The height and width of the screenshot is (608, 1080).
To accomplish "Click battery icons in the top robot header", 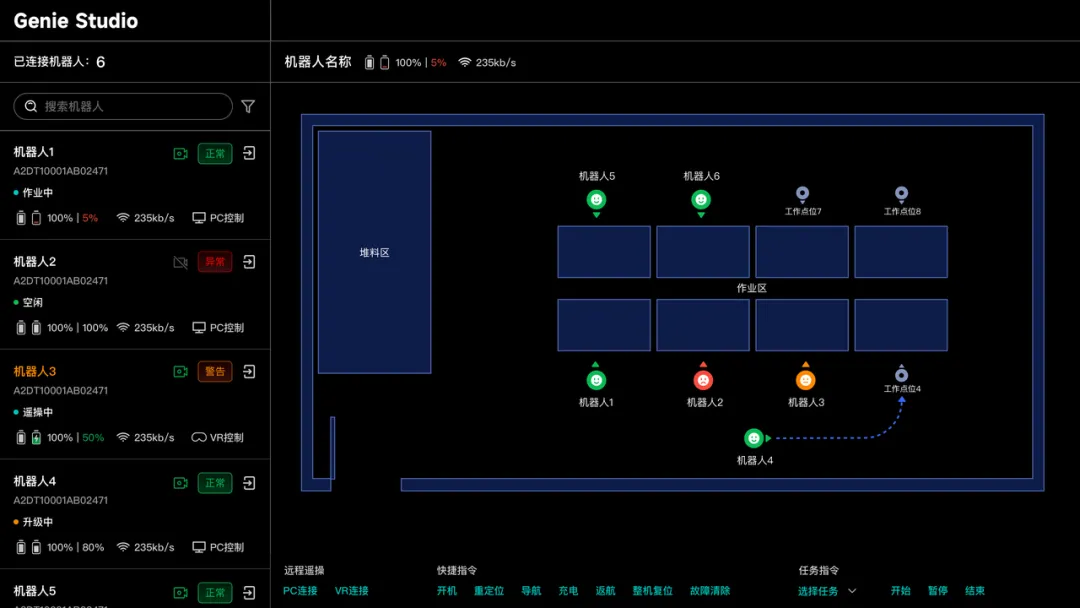I will [x=377, y=63].
